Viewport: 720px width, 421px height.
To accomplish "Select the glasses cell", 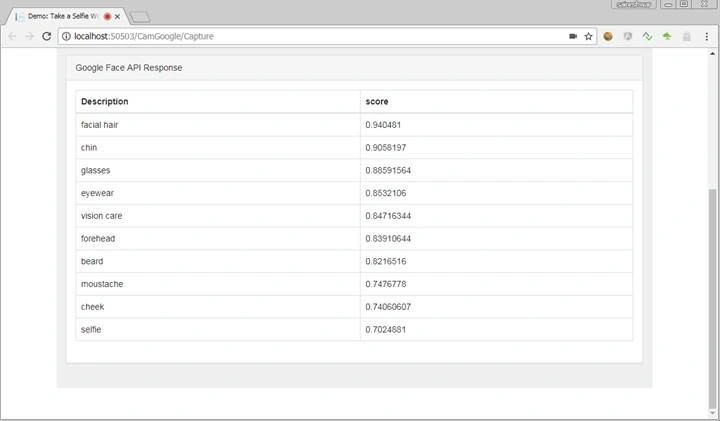I will [x=218, y=170].
